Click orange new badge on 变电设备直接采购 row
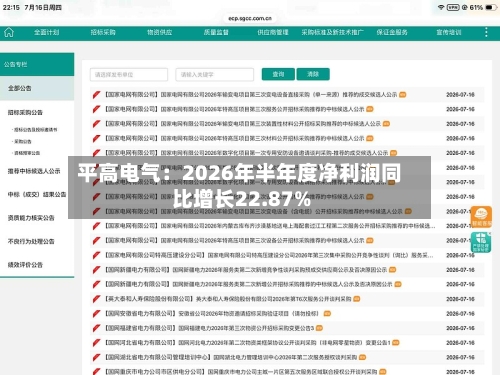 403,95
